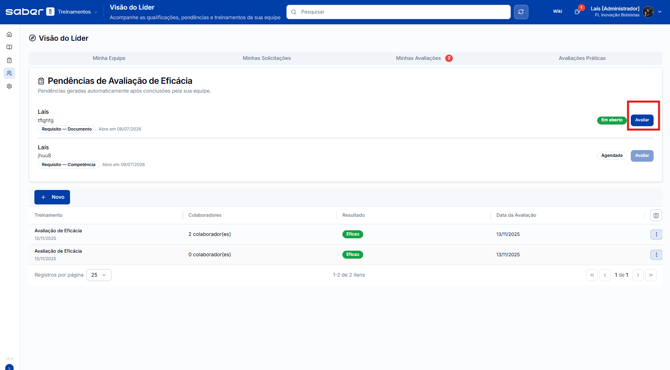Click the 2 colaborador(es) cell

tap(209, 234)
